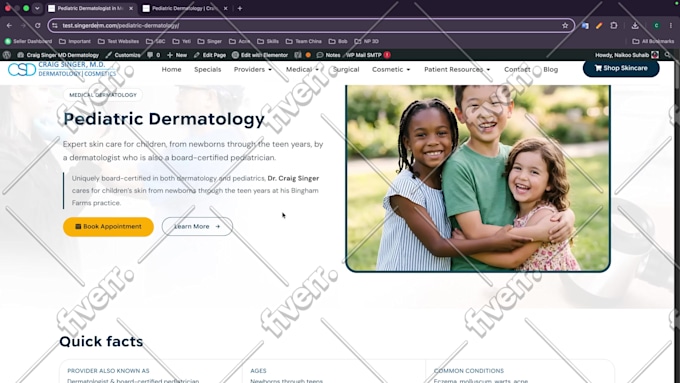Viewport: 680px width, 383px height.
Task: Open the Blog nav item
Action: click(x=550, y=69)
